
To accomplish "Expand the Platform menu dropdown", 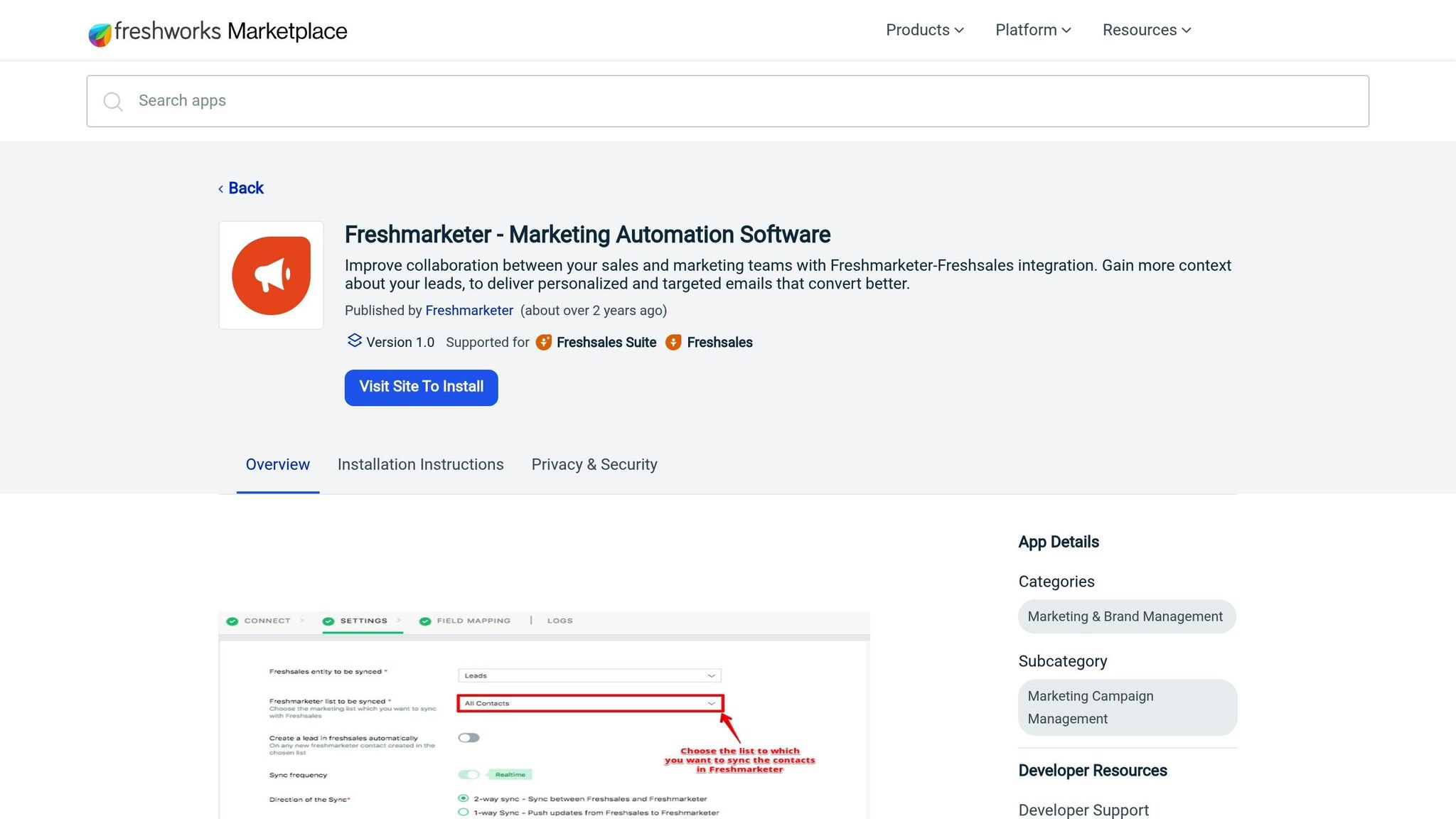I will pyautogui.click(x=1032, y=30).
